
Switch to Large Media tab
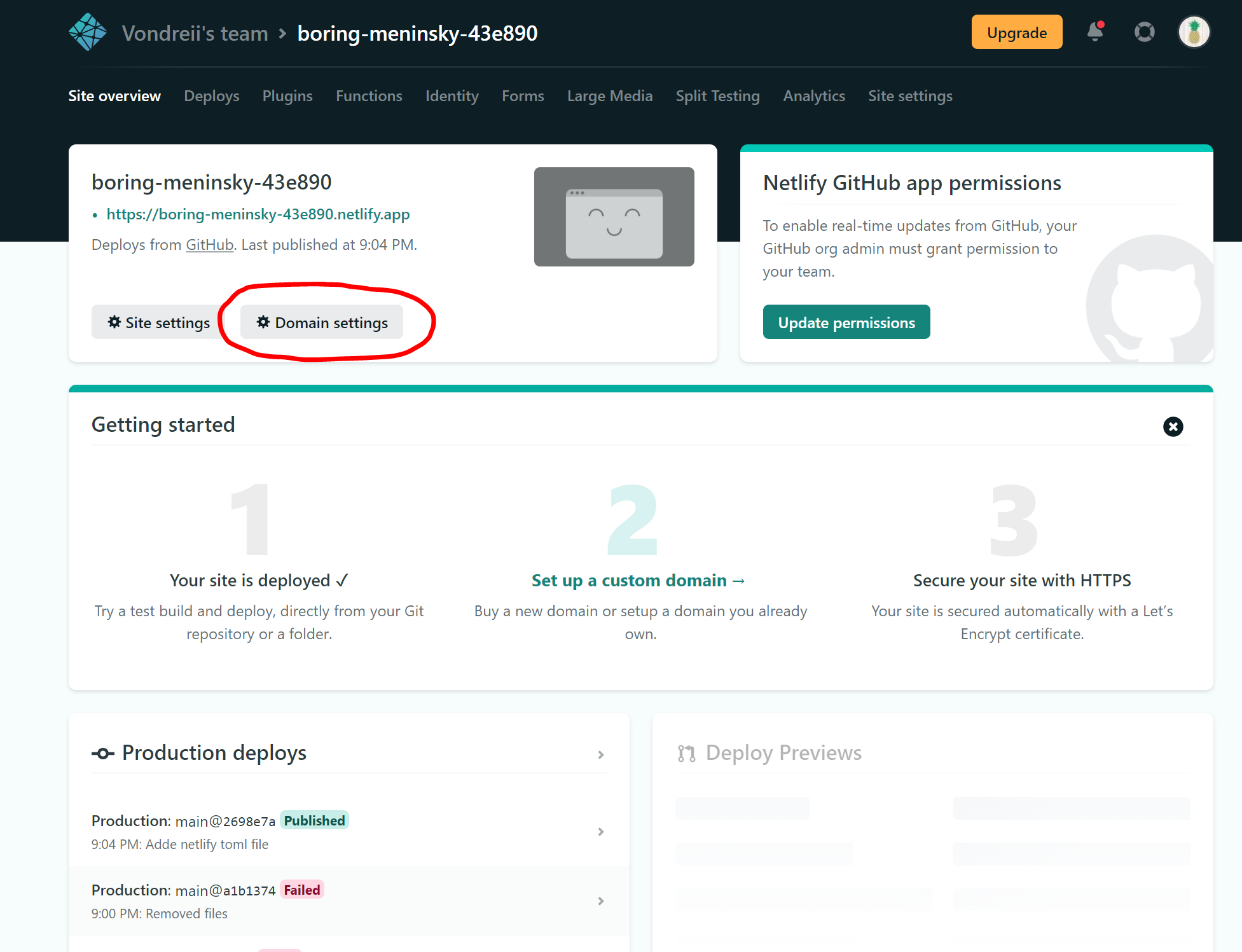coord(610,96)
